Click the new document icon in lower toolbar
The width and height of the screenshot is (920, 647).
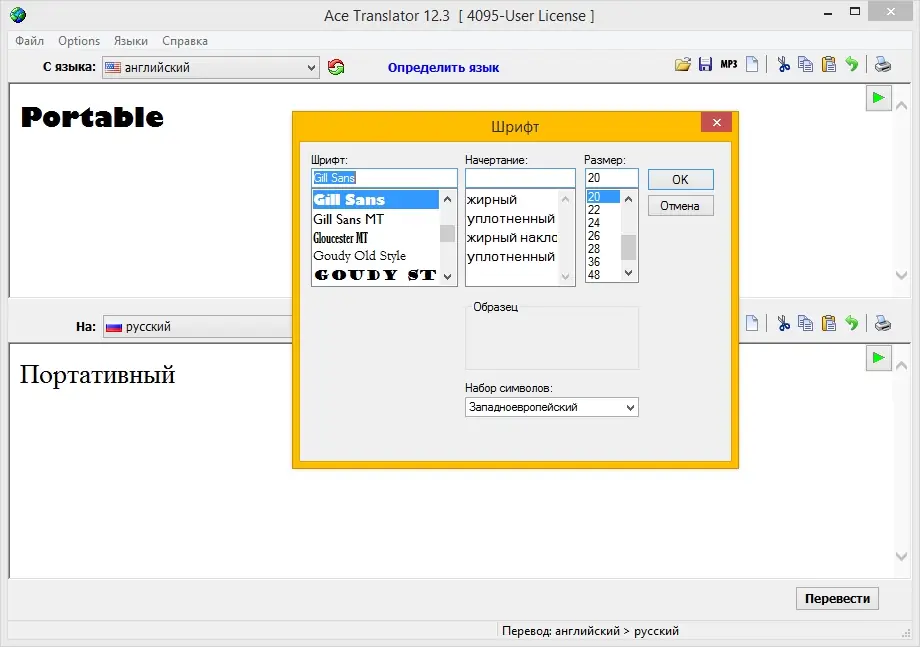(752, 323)
